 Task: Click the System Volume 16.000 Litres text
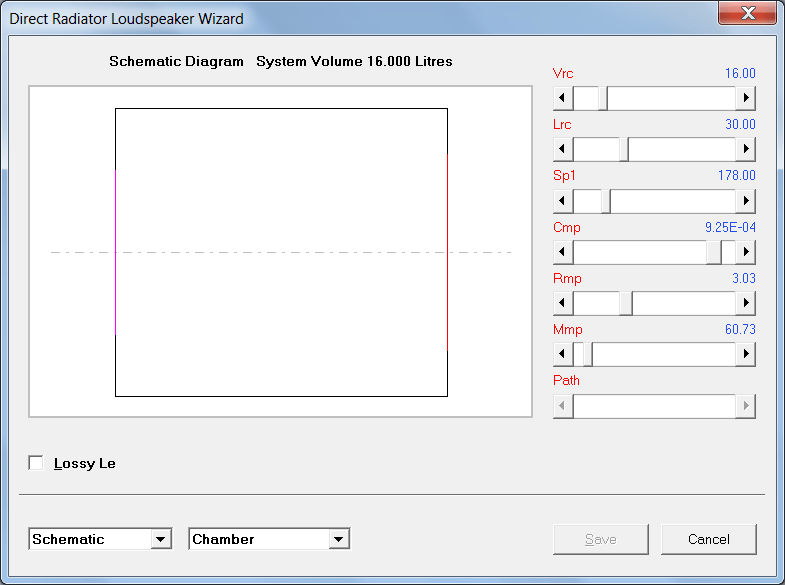[x=354, y=61]
